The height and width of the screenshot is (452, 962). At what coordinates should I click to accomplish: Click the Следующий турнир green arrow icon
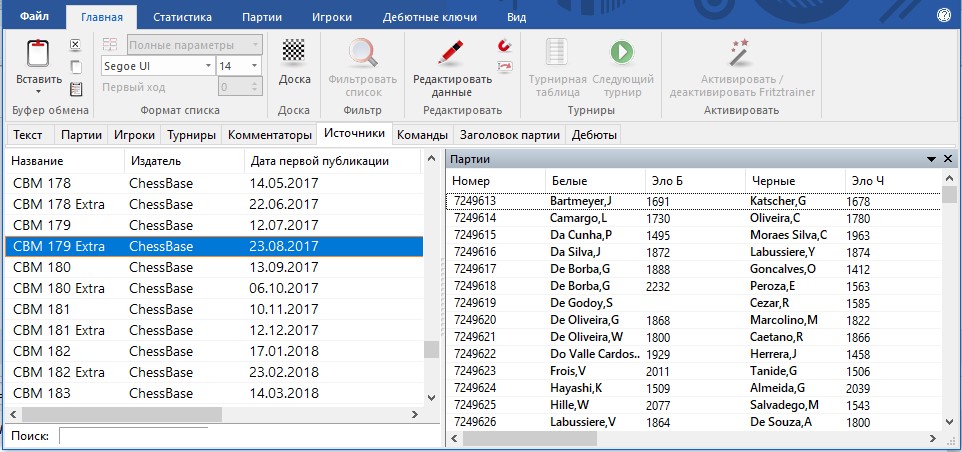pos(622,51)
